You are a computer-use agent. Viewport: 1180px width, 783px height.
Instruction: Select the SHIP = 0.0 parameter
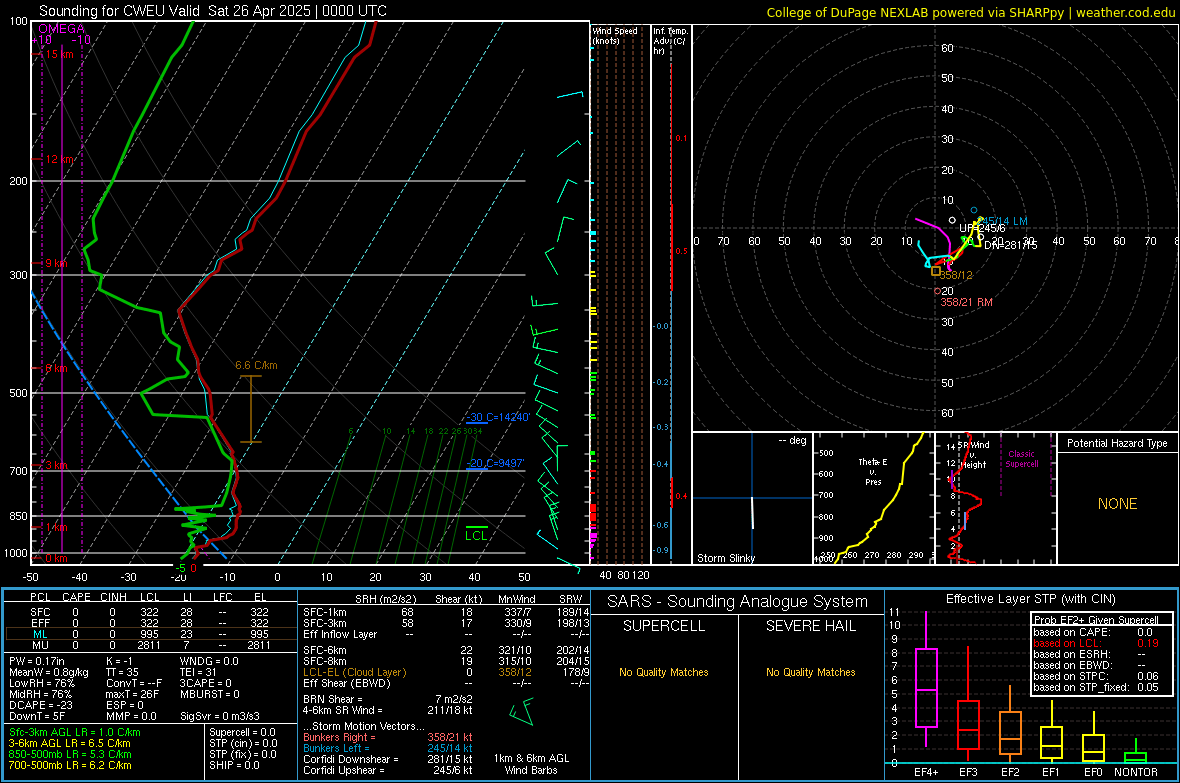point(234,765)
